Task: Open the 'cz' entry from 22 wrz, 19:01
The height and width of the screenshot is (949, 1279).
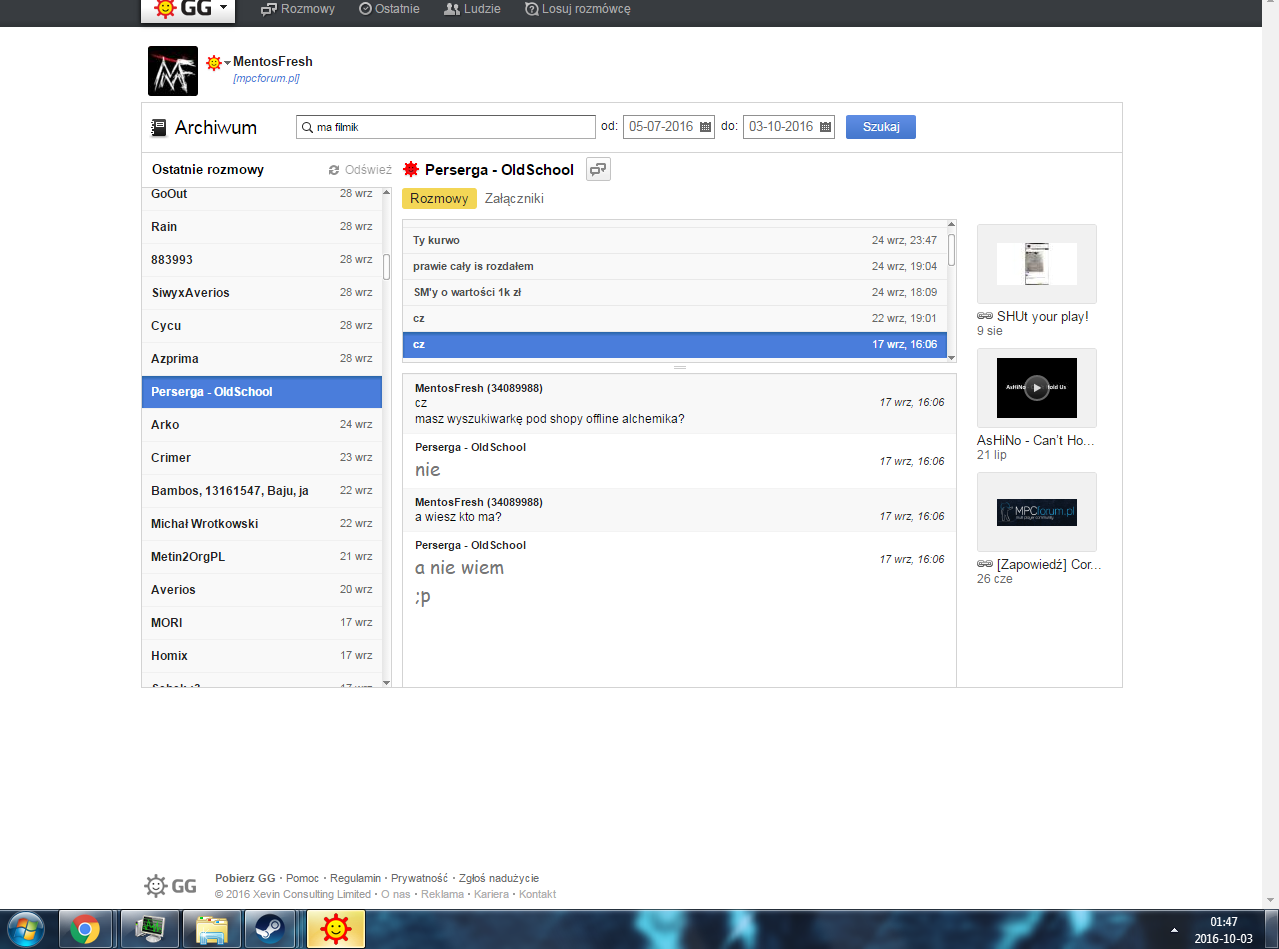Action: coord(675,319)
